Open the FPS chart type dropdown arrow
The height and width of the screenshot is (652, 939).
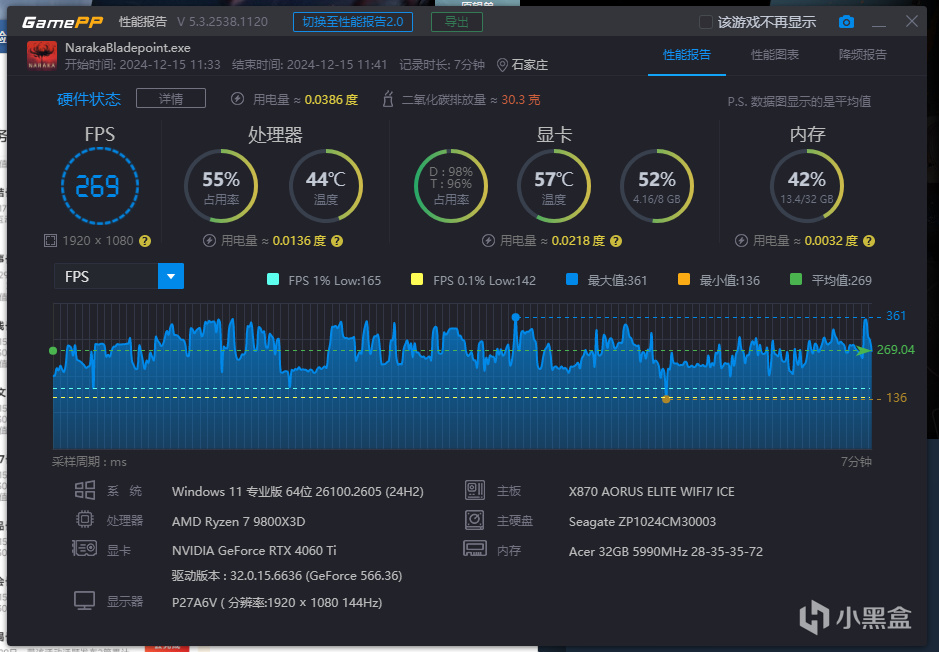tap(171, 276)
